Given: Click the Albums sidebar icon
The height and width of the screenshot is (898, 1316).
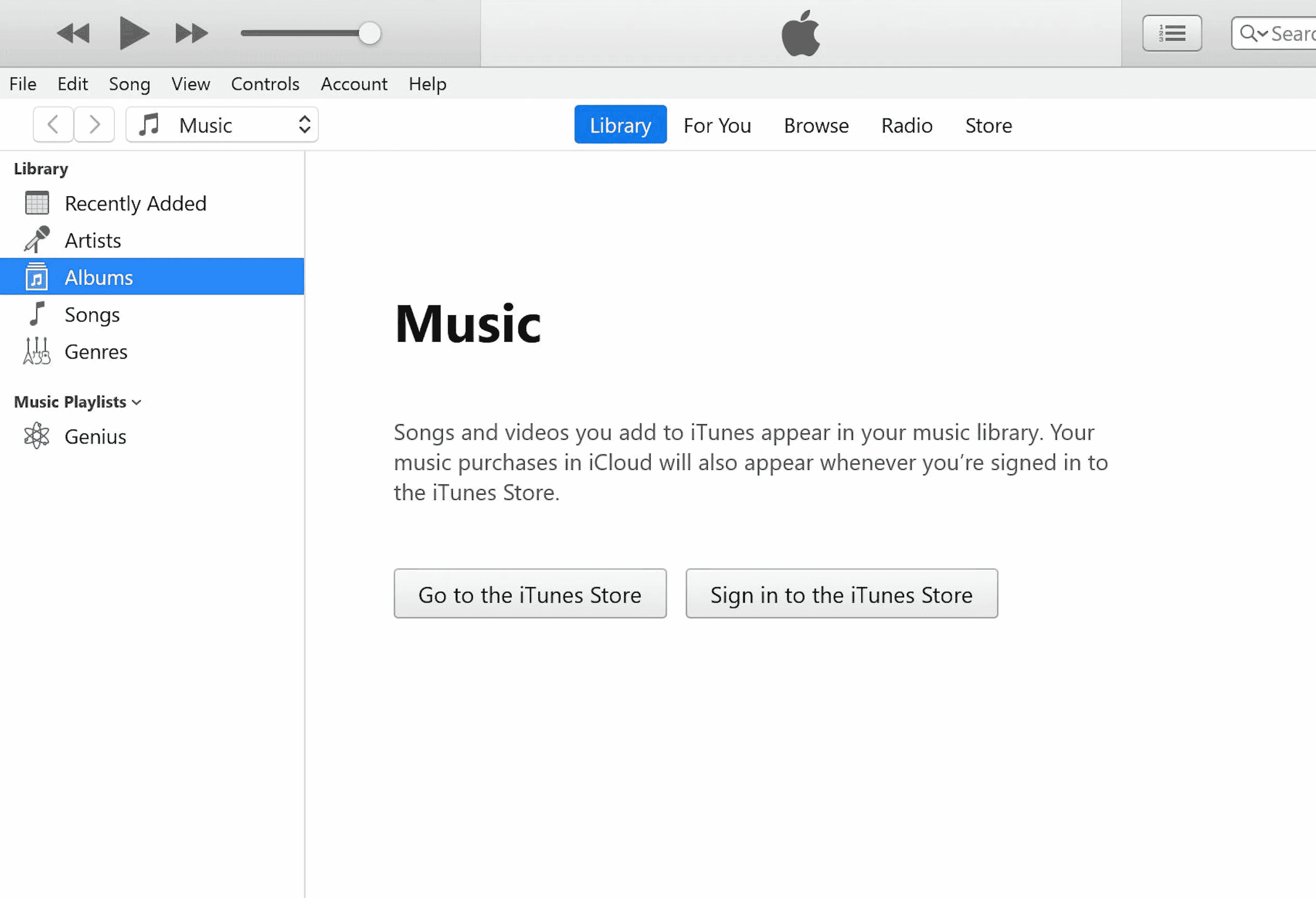Looking at the screenshot, I should click(x=35, y=277).
